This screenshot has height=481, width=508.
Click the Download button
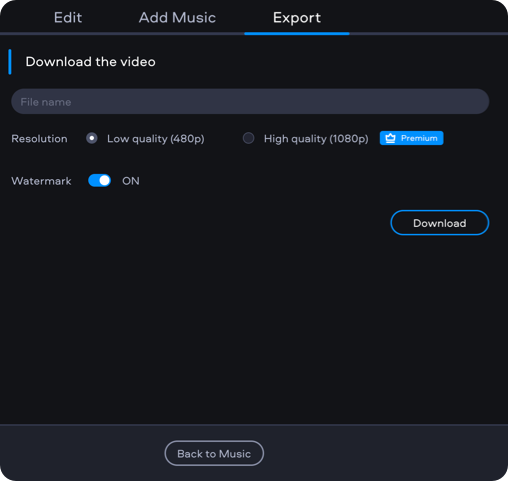click(x=440, y=223)
